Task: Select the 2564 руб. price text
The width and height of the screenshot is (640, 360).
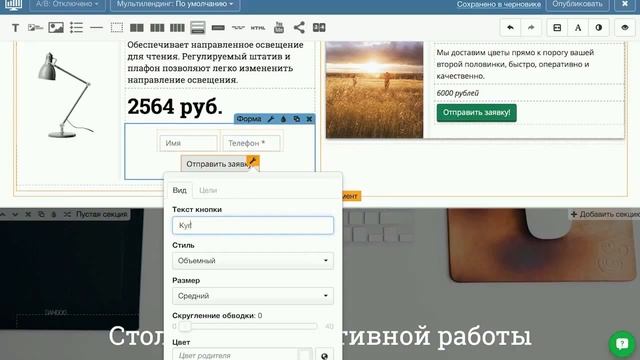Action: (175, 107)
